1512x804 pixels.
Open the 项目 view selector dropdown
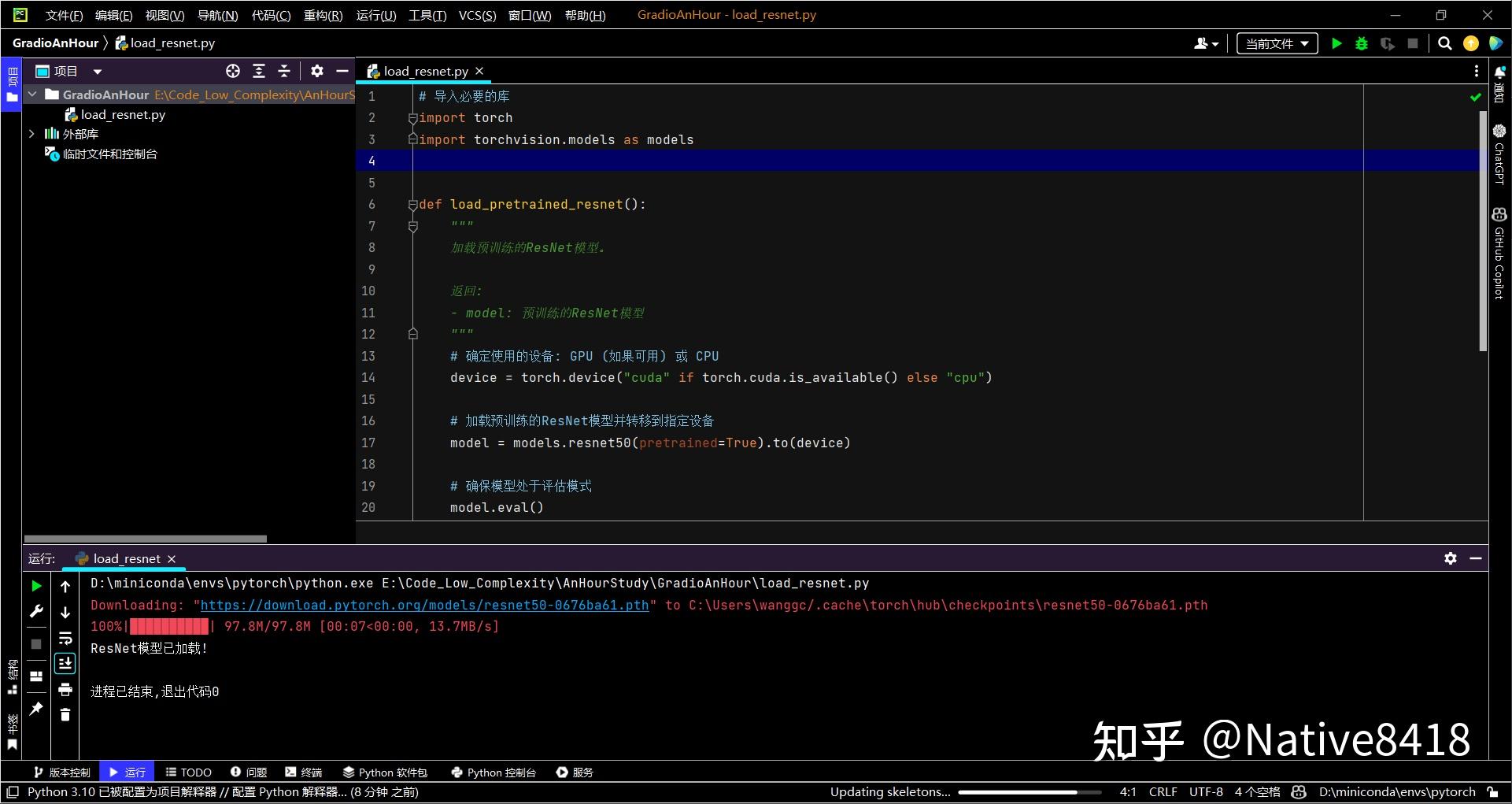[69, 71]
